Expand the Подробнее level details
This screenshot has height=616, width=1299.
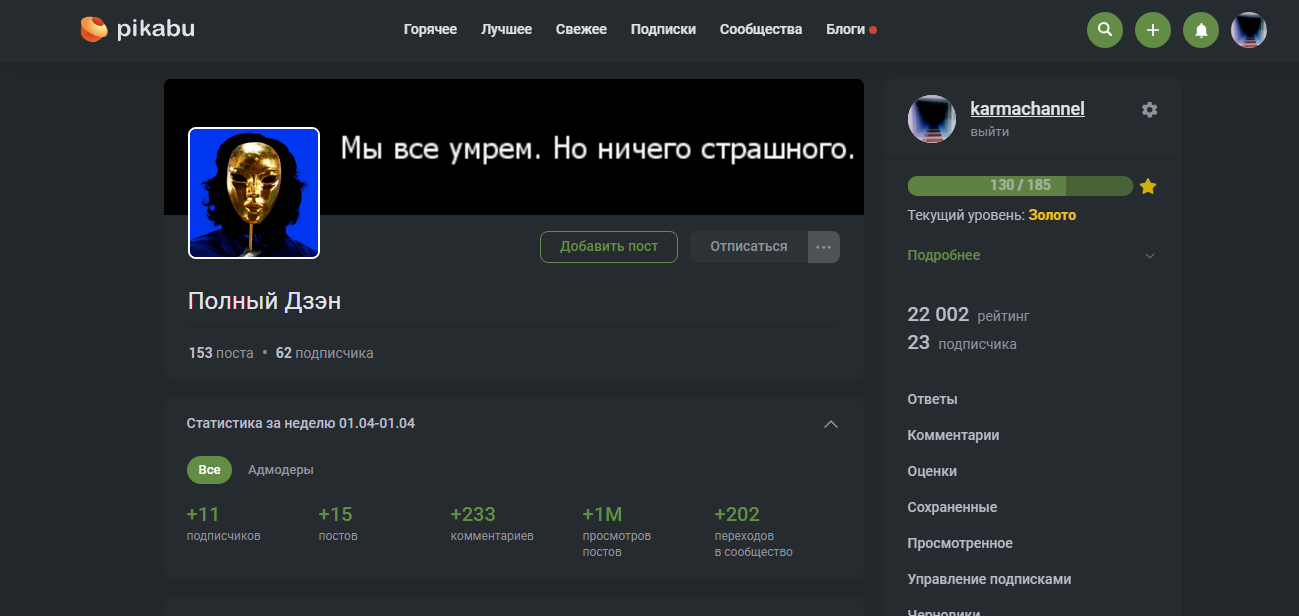(x=1031, y=255)
